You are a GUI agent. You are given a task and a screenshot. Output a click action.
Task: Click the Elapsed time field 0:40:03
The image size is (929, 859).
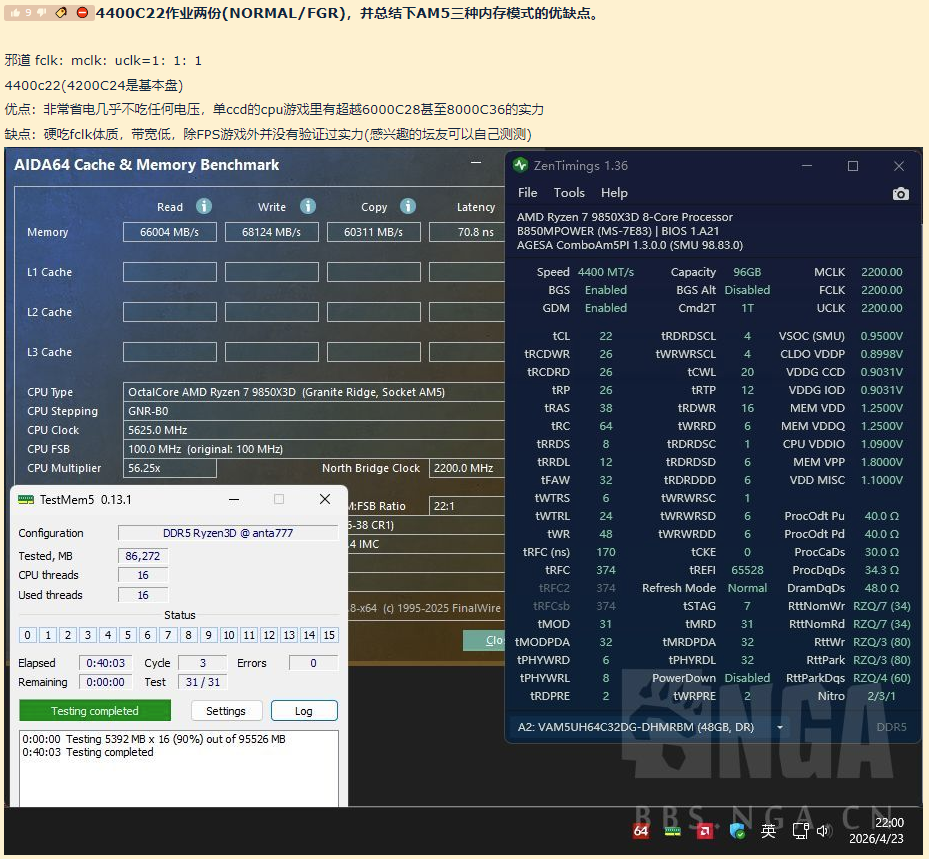(105, 663)
